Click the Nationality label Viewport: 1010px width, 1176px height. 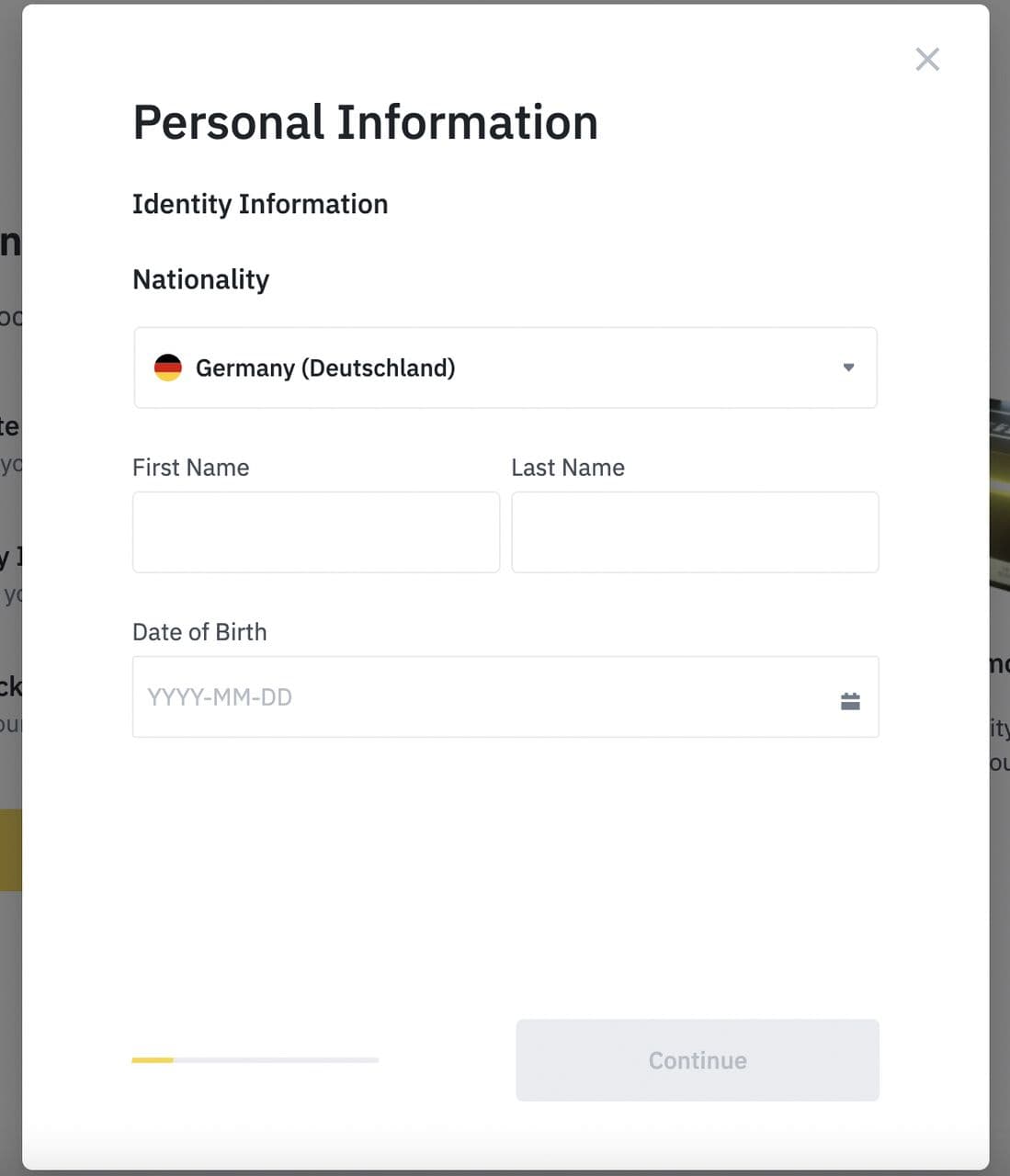pyautogui.click(x=201, y=279)
